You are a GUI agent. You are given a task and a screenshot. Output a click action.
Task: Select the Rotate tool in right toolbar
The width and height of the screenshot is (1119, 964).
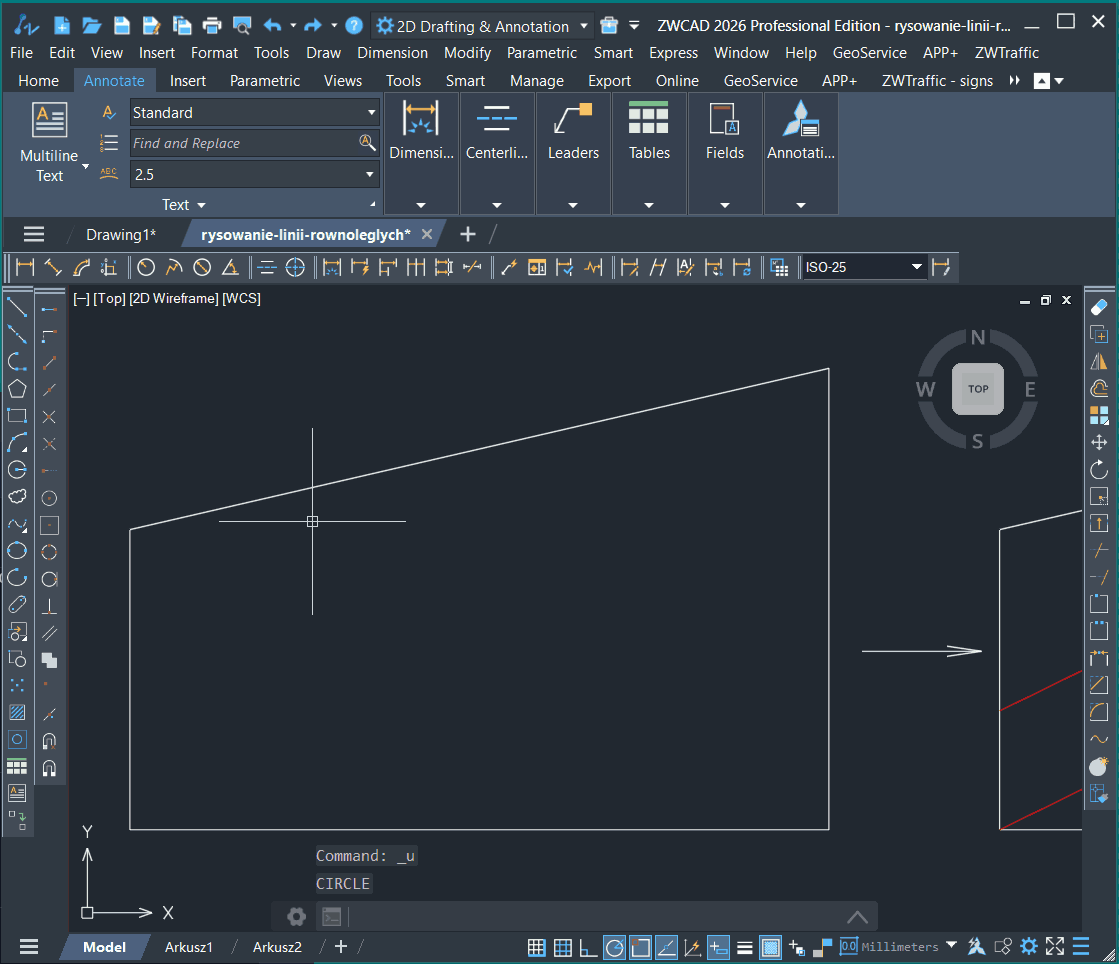[1099, 469]
